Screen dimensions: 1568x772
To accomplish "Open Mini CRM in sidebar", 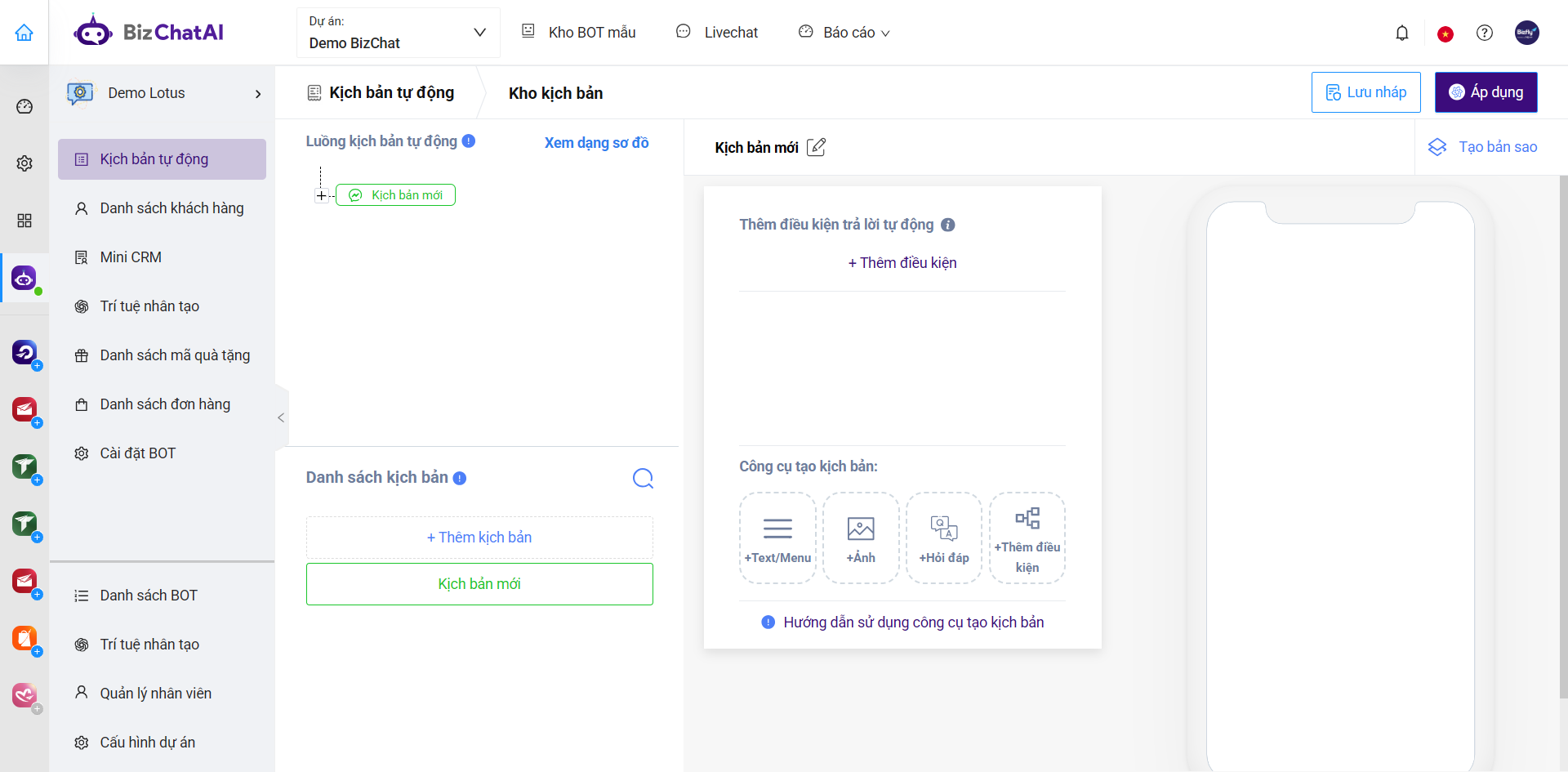I will point(162,257).
